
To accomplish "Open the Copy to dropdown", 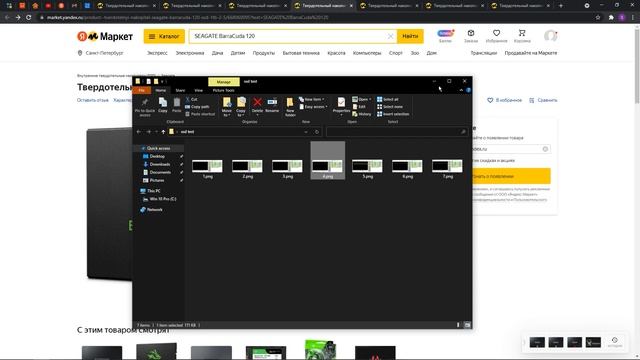I will click(x=241, y=107).
